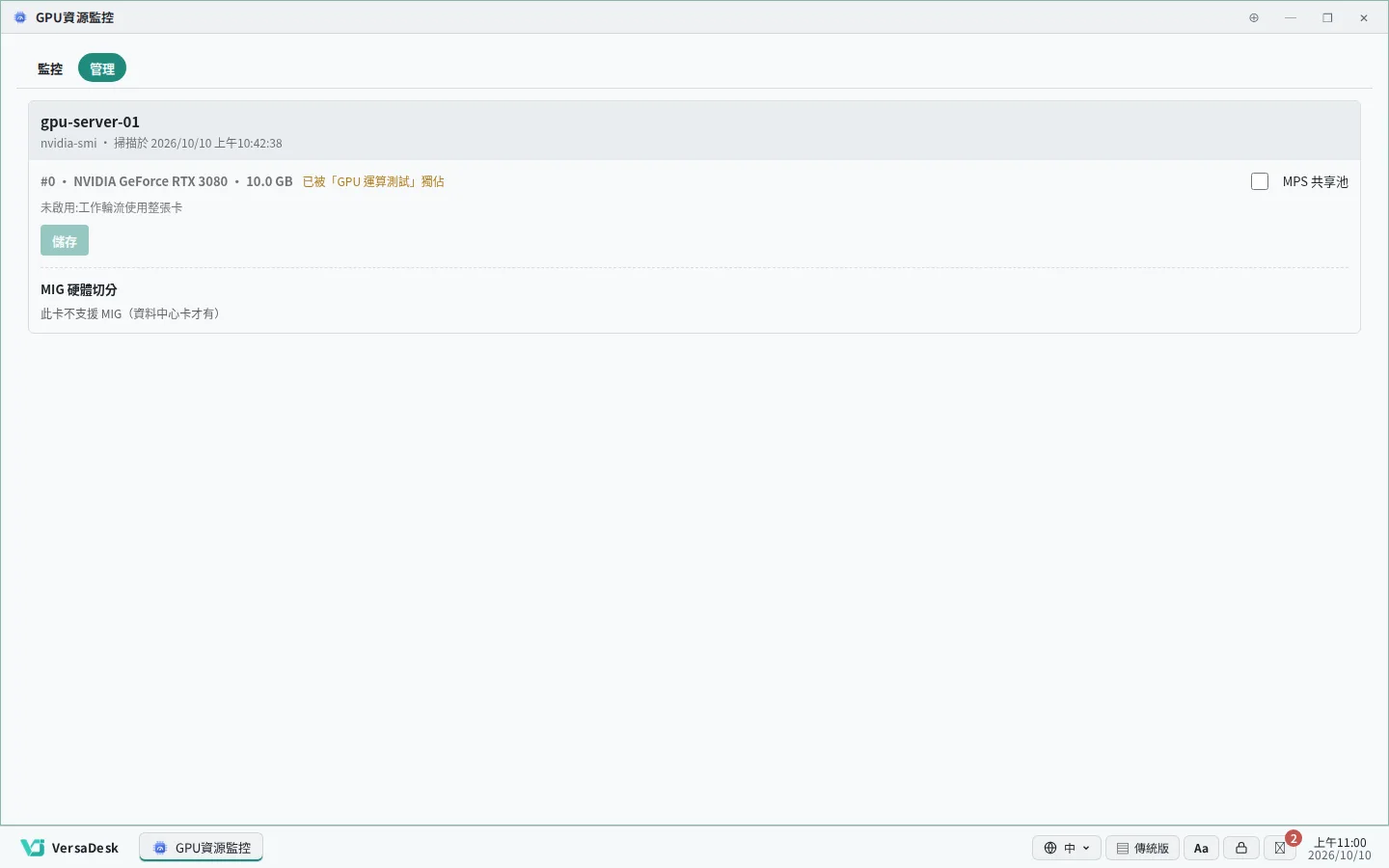Click the 此卡不支援 MIG note
The image size is (1389, 868).
click(x=132, y=313)
